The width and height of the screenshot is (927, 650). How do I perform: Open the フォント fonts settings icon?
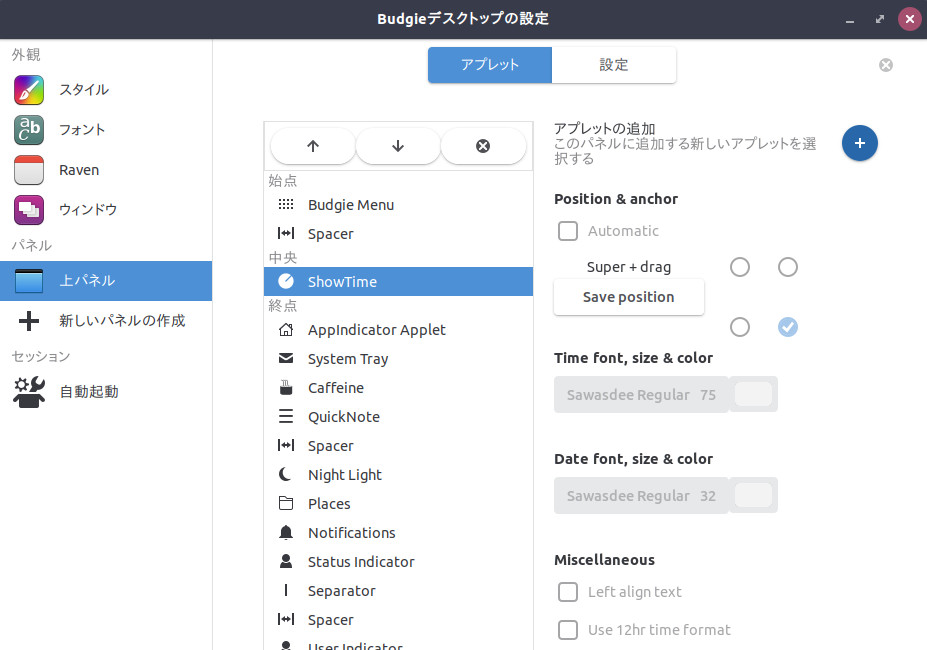click(28, 130)
